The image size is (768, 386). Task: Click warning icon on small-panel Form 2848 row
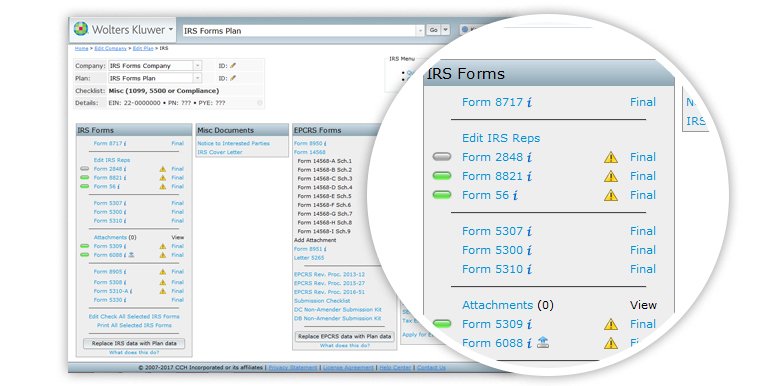coord(163,169)
